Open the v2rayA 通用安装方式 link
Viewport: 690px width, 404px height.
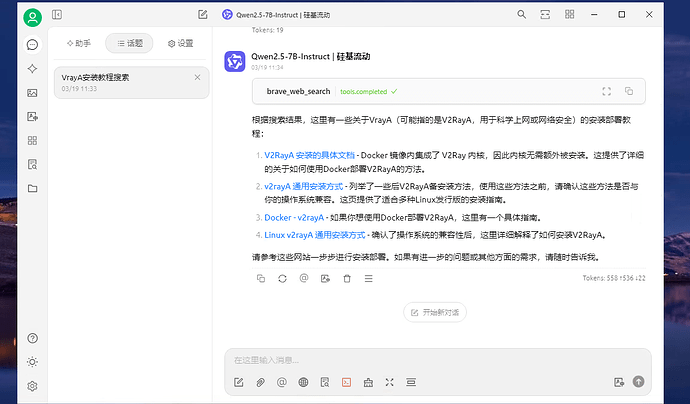click(304, 187)
